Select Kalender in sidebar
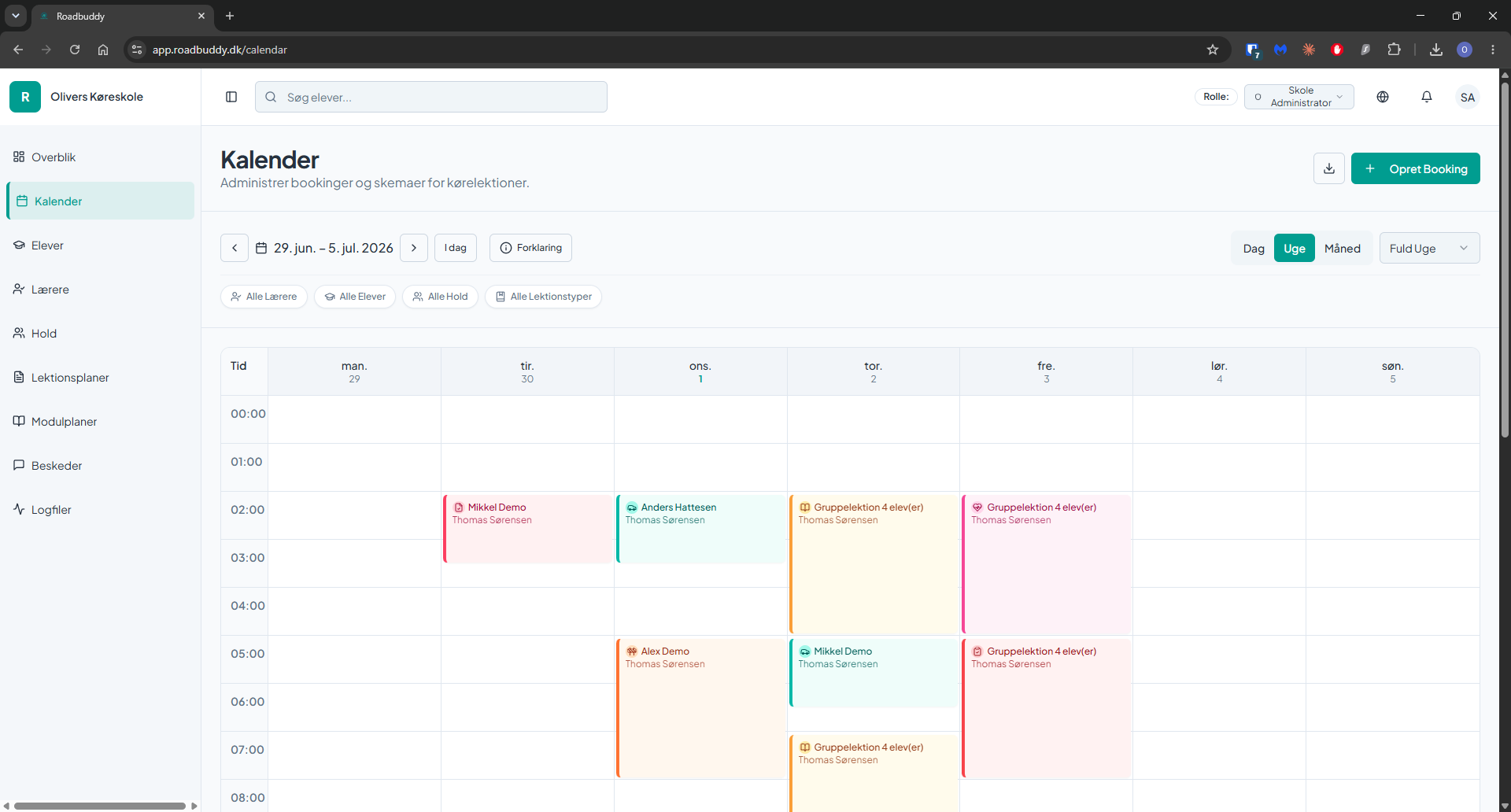This screenshot has height=812, width=1511. coord(101,201)
